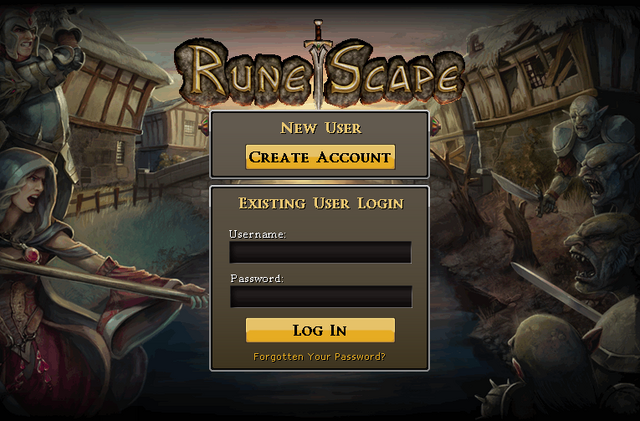Viewport: 640px width, 421px height.
Task: Click the letter R in RuneScape logo
Action: [x=209, y=70]
